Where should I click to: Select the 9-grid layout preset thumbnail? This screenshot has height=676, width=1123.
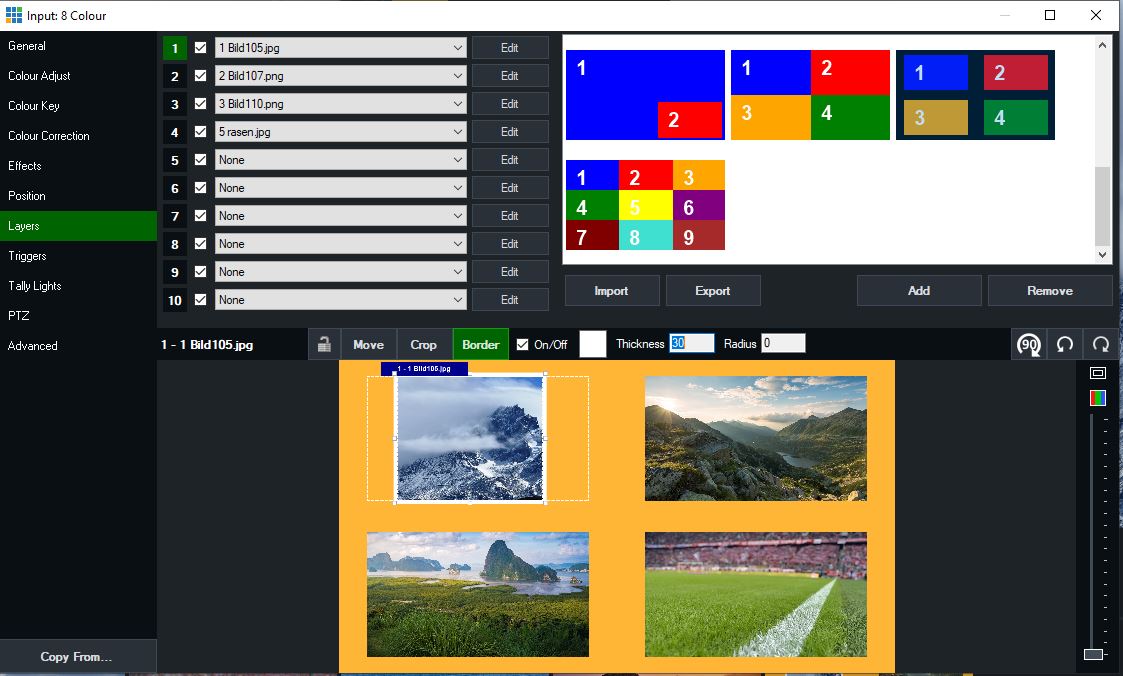tap(645, 205)
